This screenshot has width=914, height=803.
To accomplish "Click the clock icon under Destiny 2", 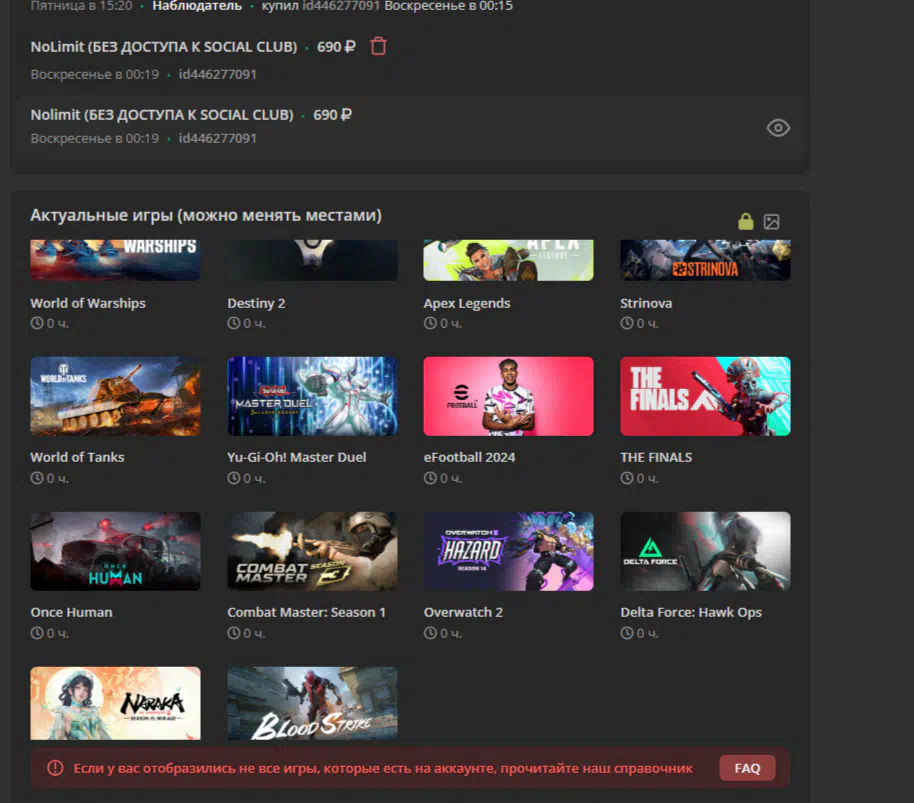I will (x=234, y=323).
